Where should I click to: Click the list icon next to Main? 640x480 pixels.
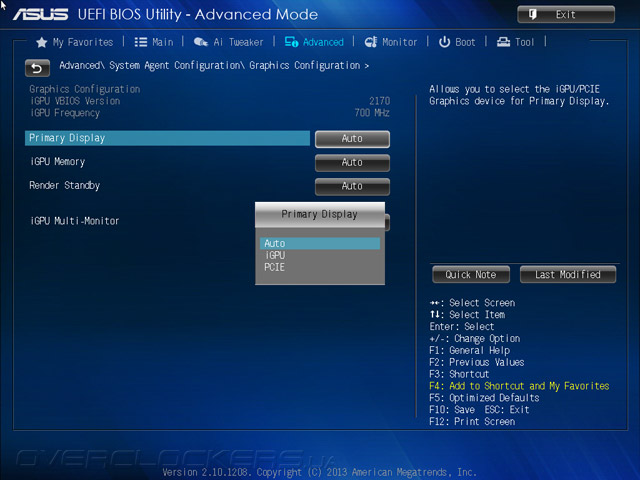(x=141, y=42)
